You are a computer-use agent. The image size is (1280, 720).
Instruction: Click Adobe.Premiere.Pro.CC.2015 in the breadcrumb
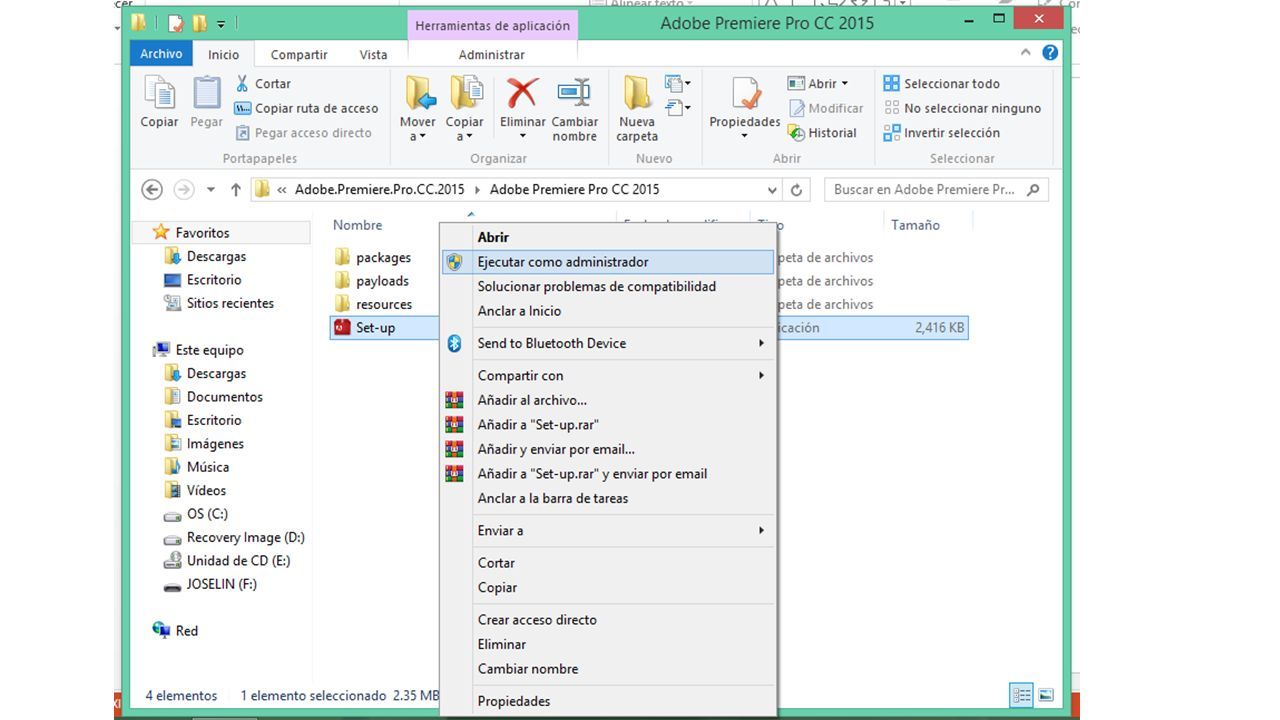pos(380,189)
